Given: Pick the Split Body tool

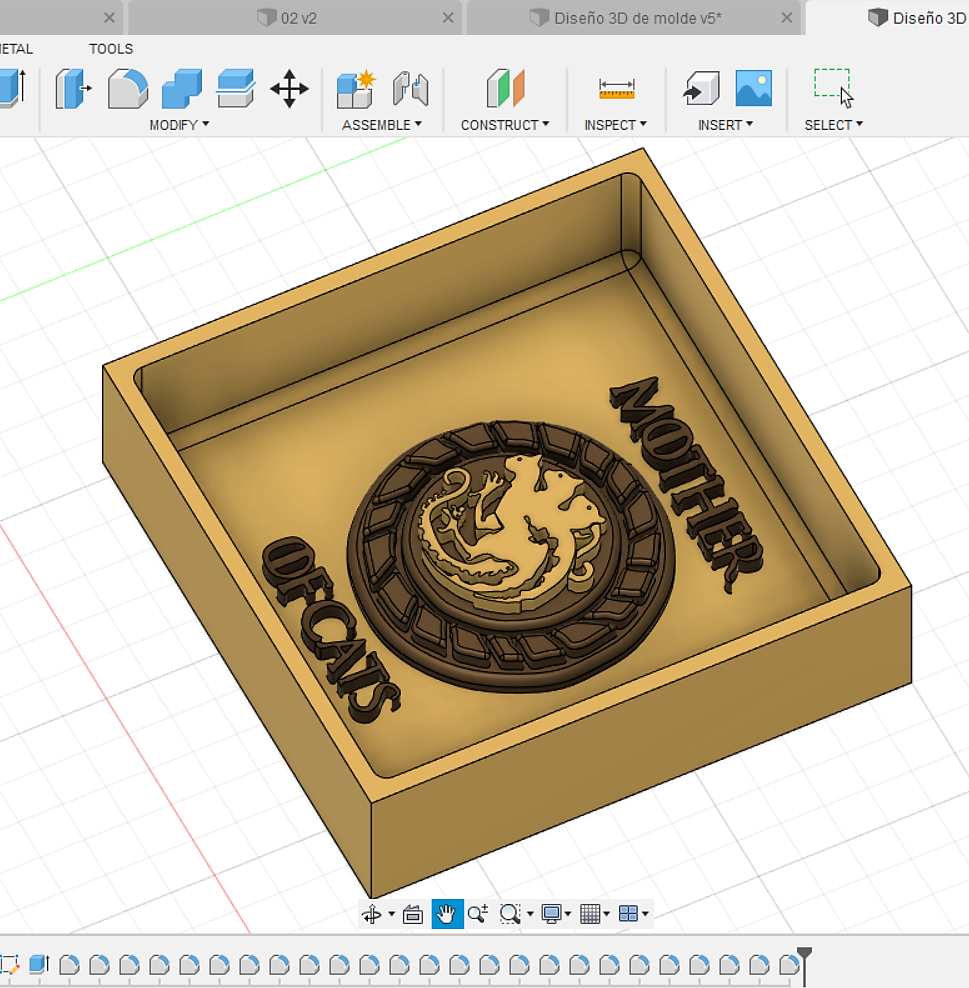Looking at the screenshot, I should coord(236,89).
